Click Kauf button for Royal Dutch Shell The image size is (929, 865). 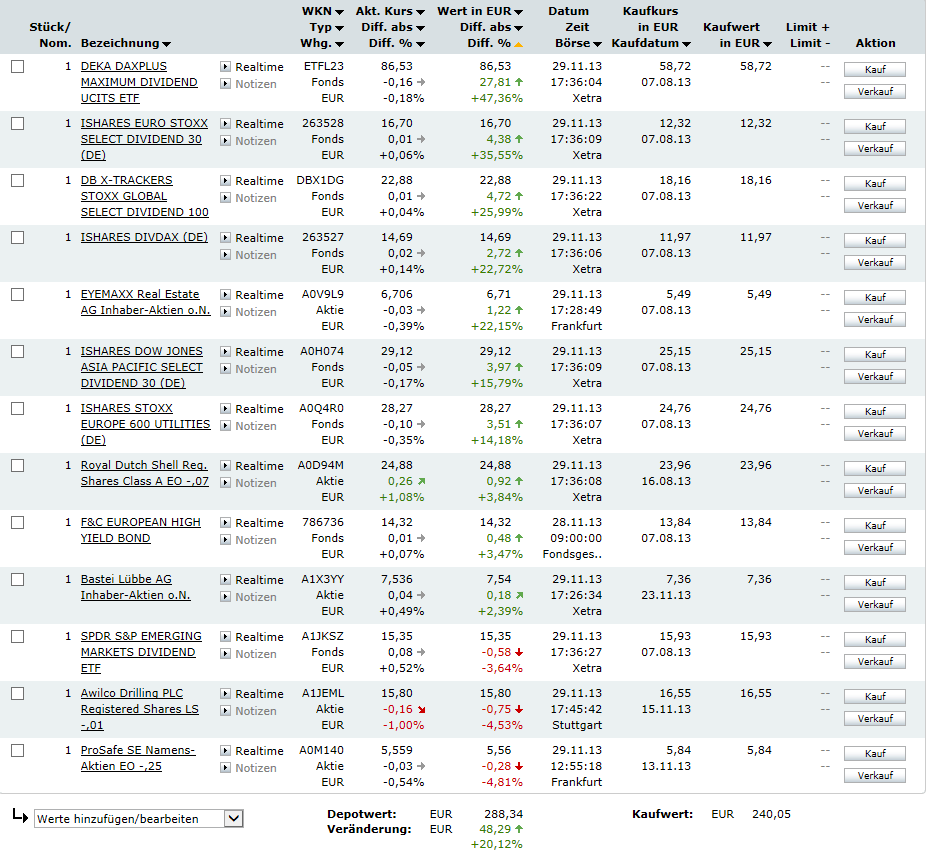[874, 469]
